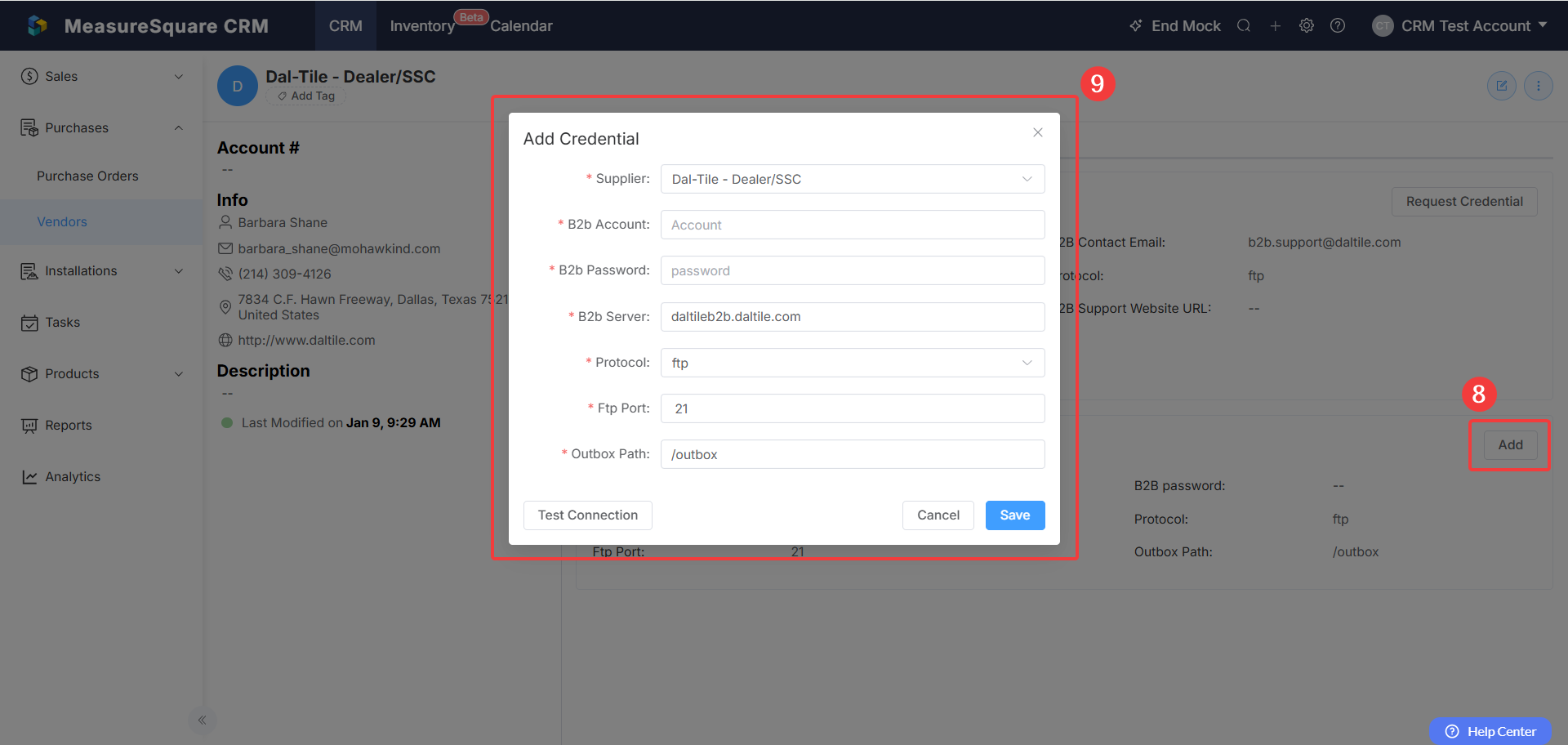This screenshot has height=745, width=1568.
Task: Click the contact person icon by Barbara Shane
Action: tap(225, 222)
